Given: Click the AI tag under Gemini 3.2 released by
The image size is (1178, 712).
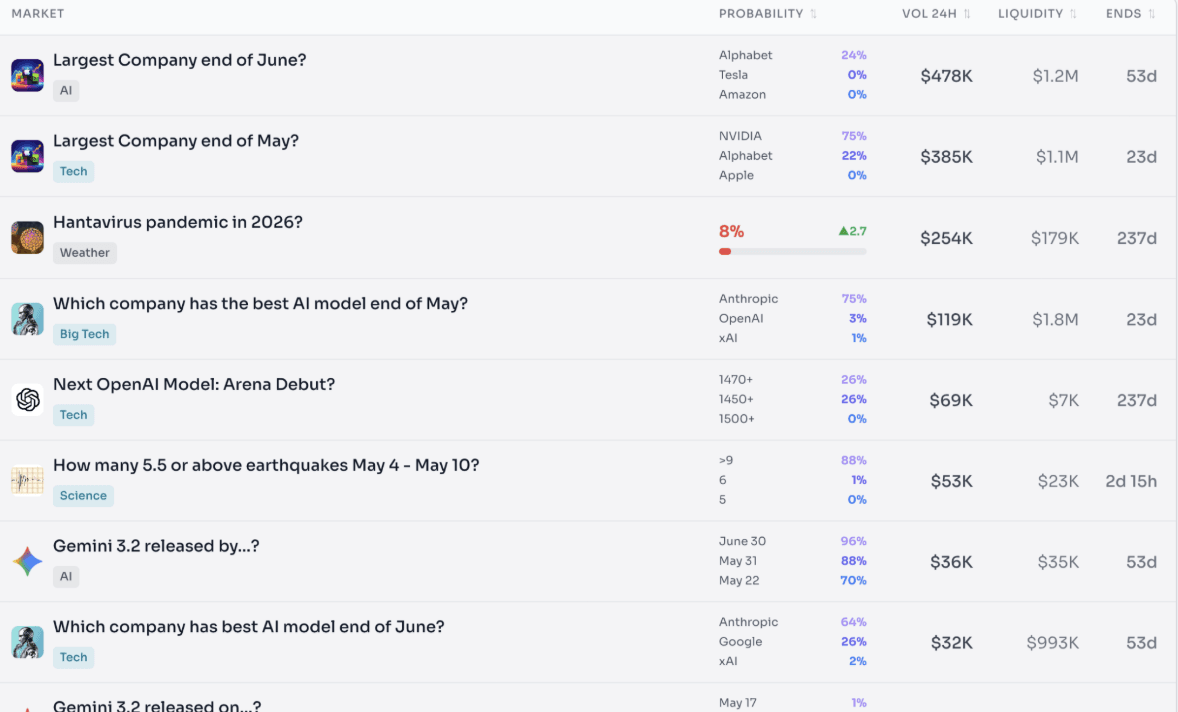Looking at the screenshot, I should click(66, 576).
